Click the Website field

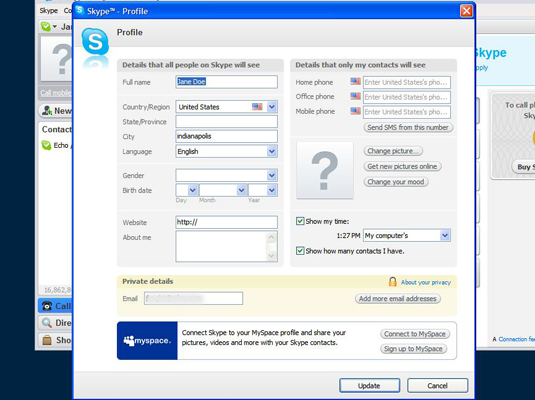coord(227,222)
